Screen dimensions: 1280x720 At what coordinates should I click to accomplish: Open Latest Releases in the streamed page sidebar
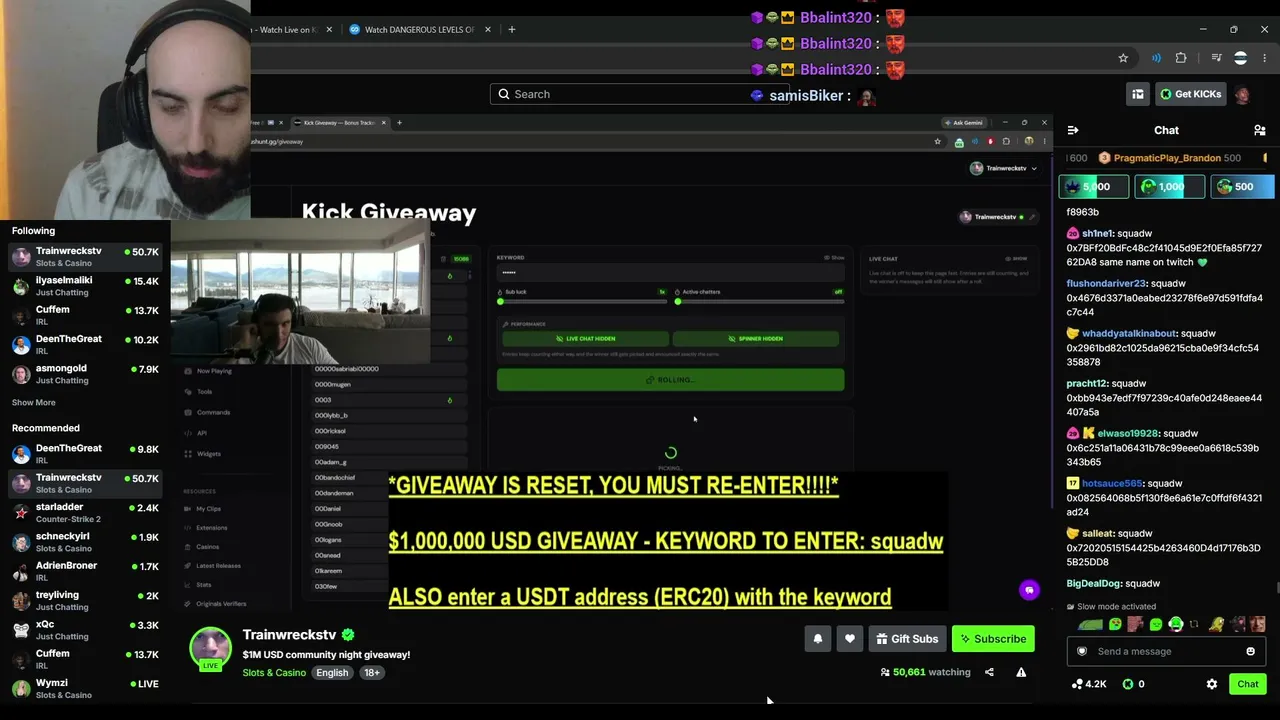pyautogui.click(x=218, y=566)
